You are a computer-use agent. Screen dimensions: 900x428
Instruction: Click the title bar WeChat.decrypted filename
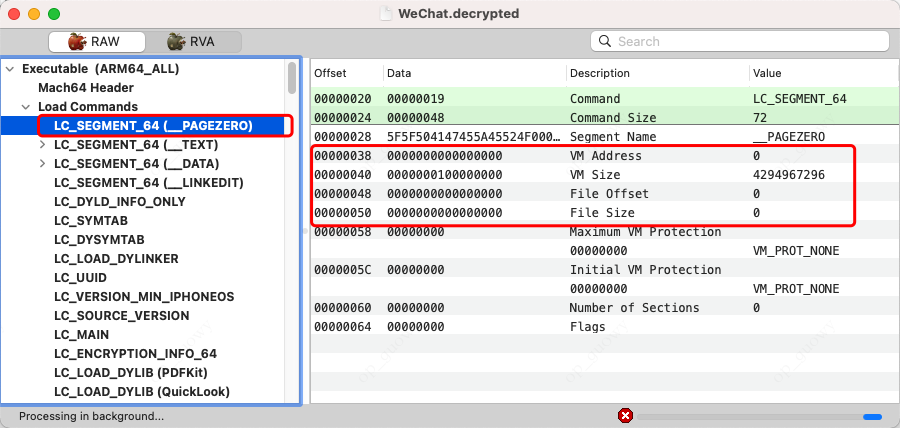tap(459, 14)
